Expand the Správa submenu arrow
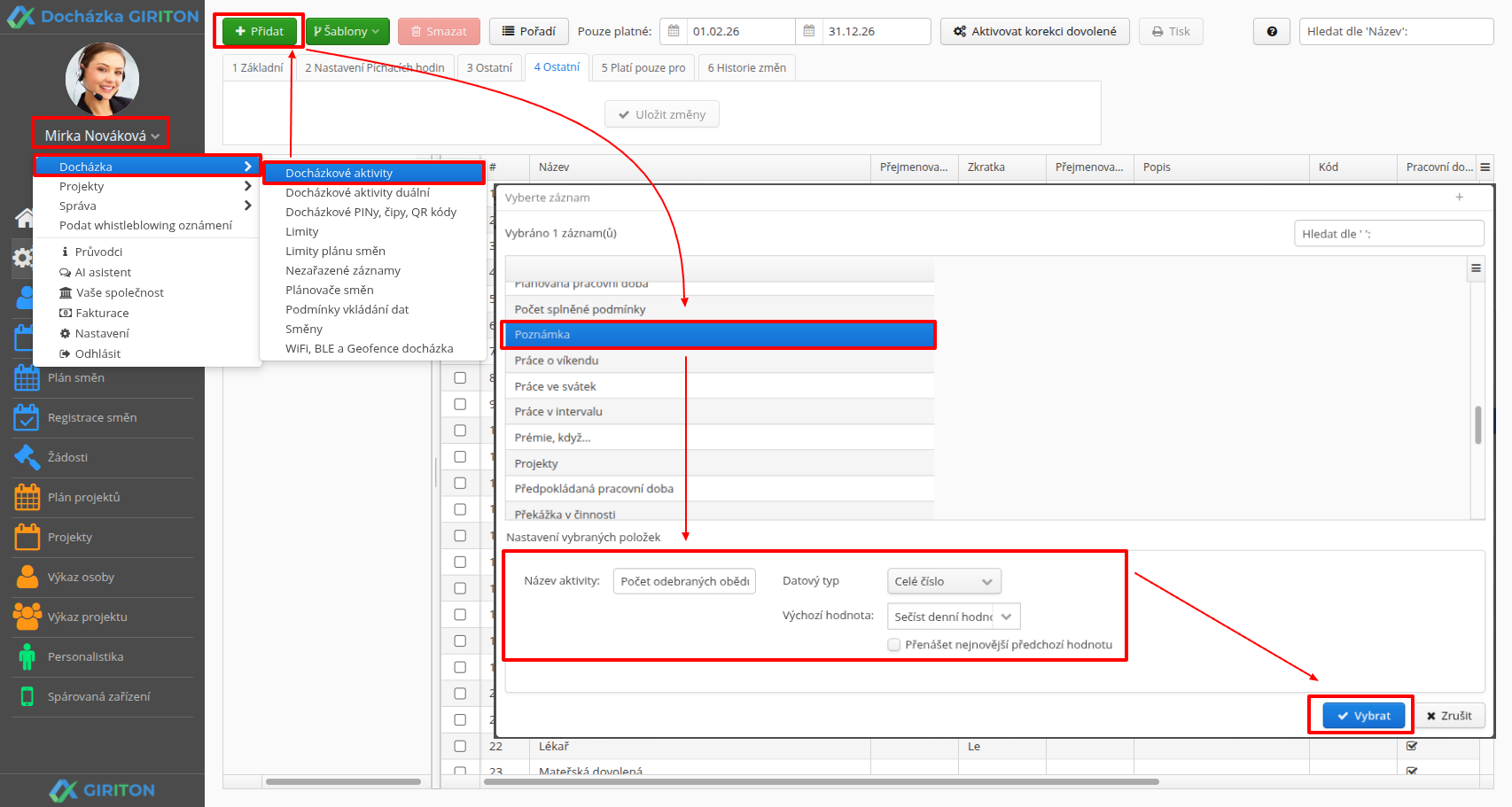This screenshot has height=807, width=1512. coord(247,206)
